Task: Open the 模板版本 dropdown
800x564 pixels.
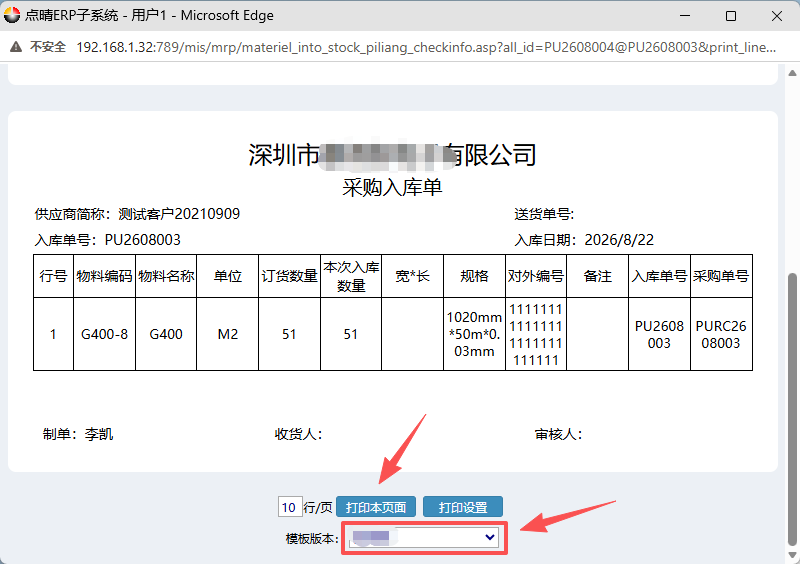Action: (424, 537)
